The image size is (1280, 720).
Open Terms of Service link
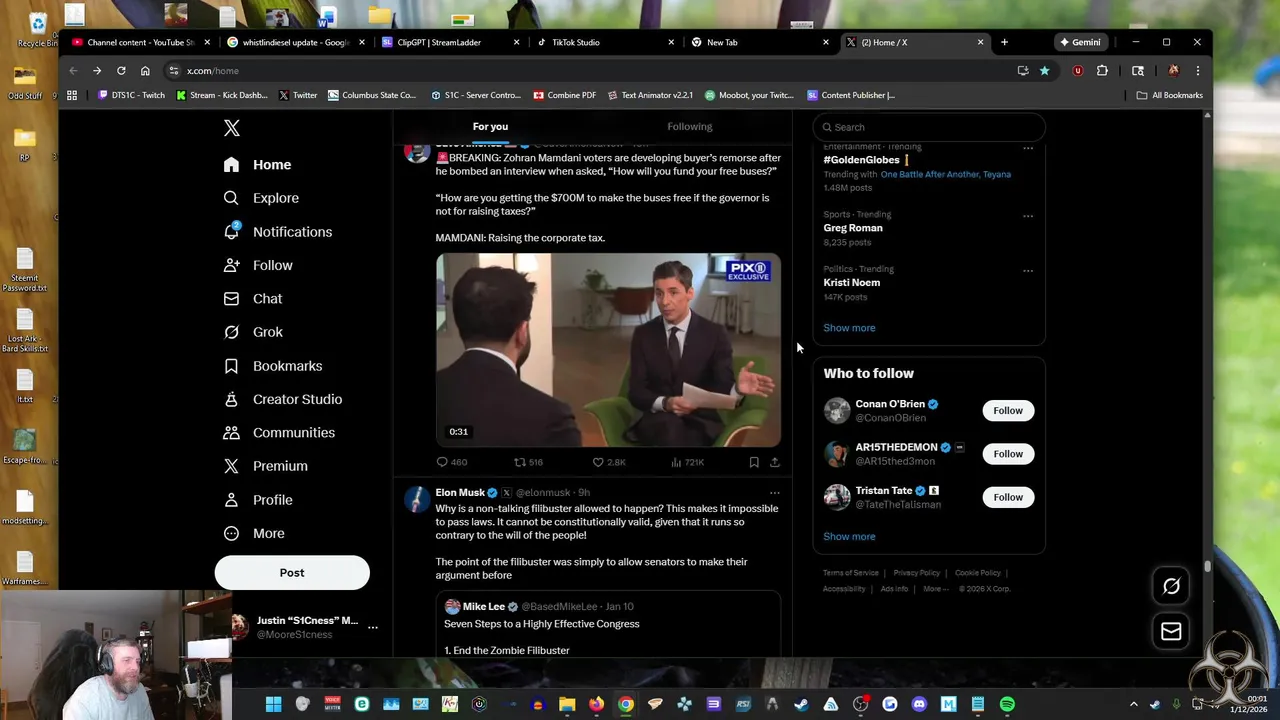pos(850,573)
